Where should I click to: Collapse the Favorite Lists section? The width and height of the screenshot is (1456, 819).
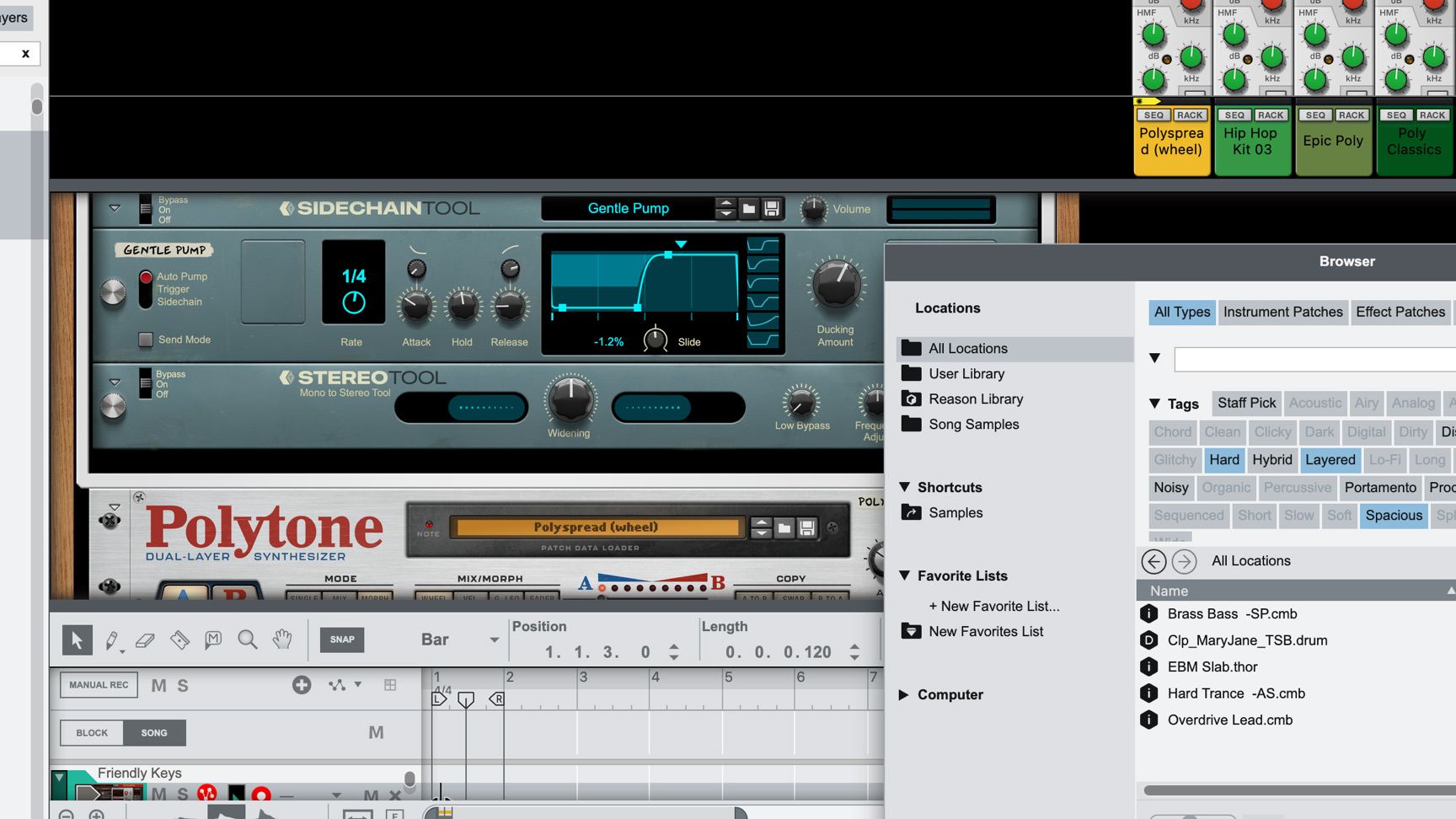point(904,575)
